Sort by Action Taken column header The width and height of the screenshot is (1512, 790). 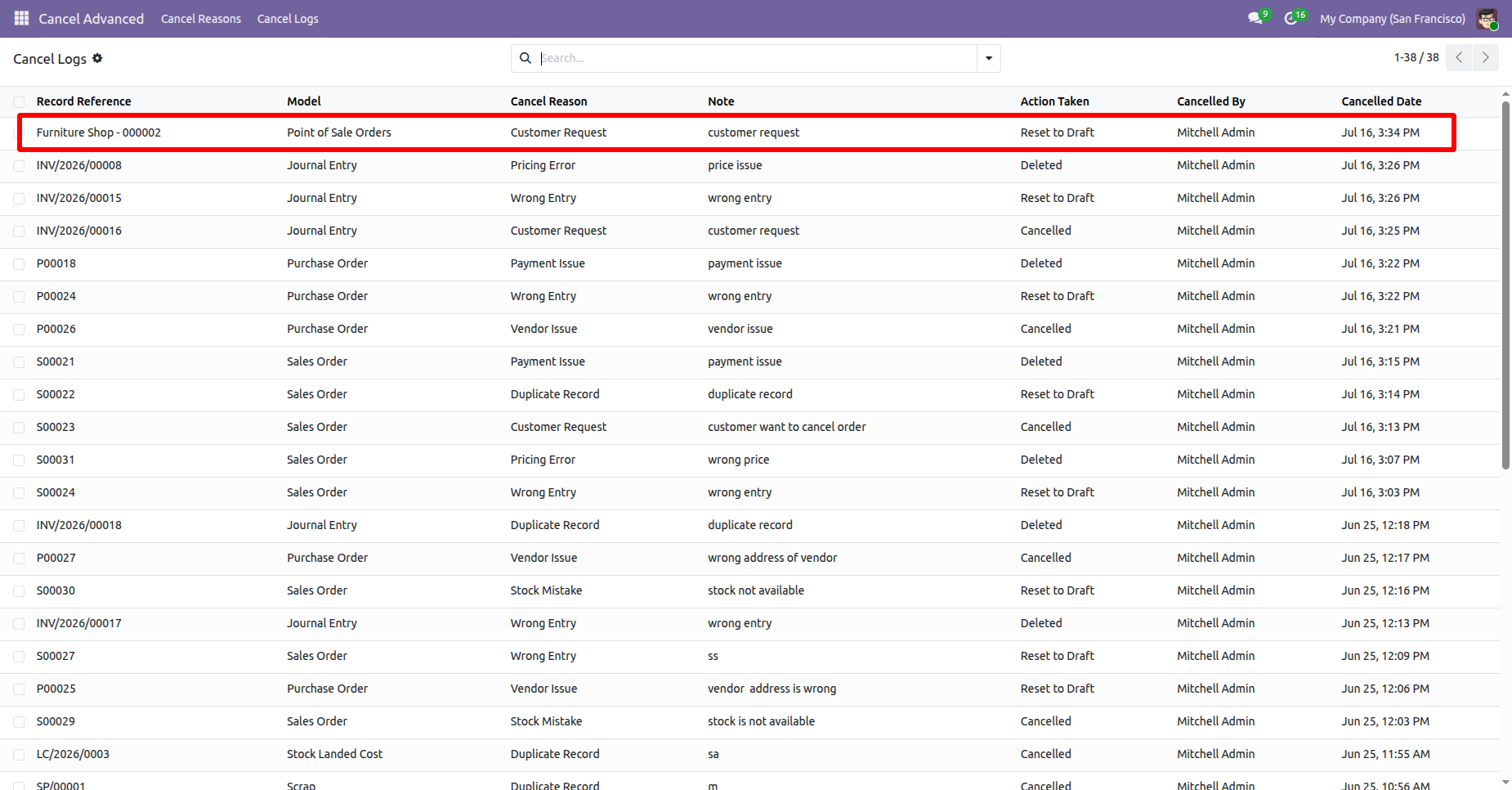point(1054,101)
